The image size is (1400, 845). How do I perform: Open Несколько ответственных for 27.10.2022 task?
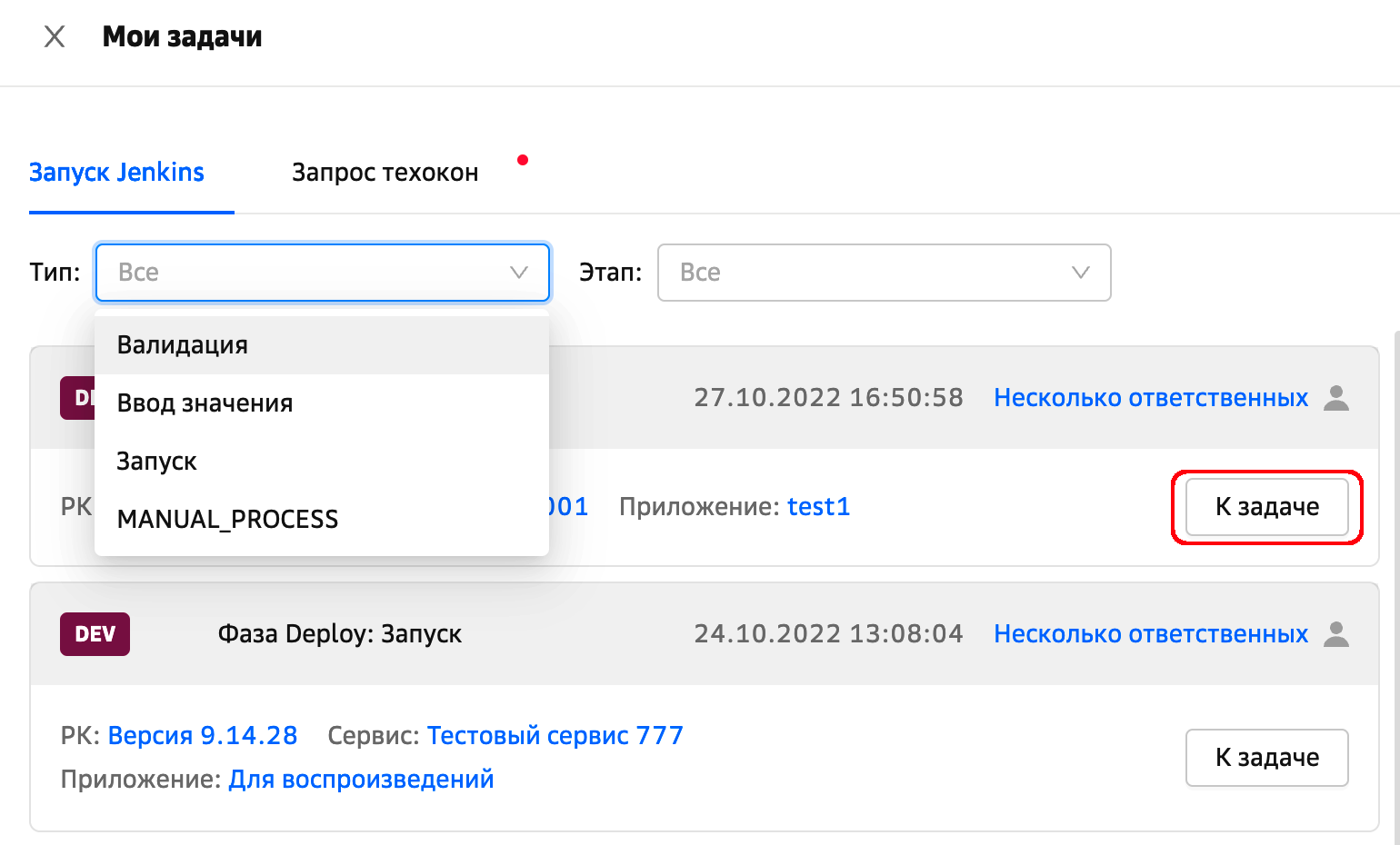(x=1150, y=398)
